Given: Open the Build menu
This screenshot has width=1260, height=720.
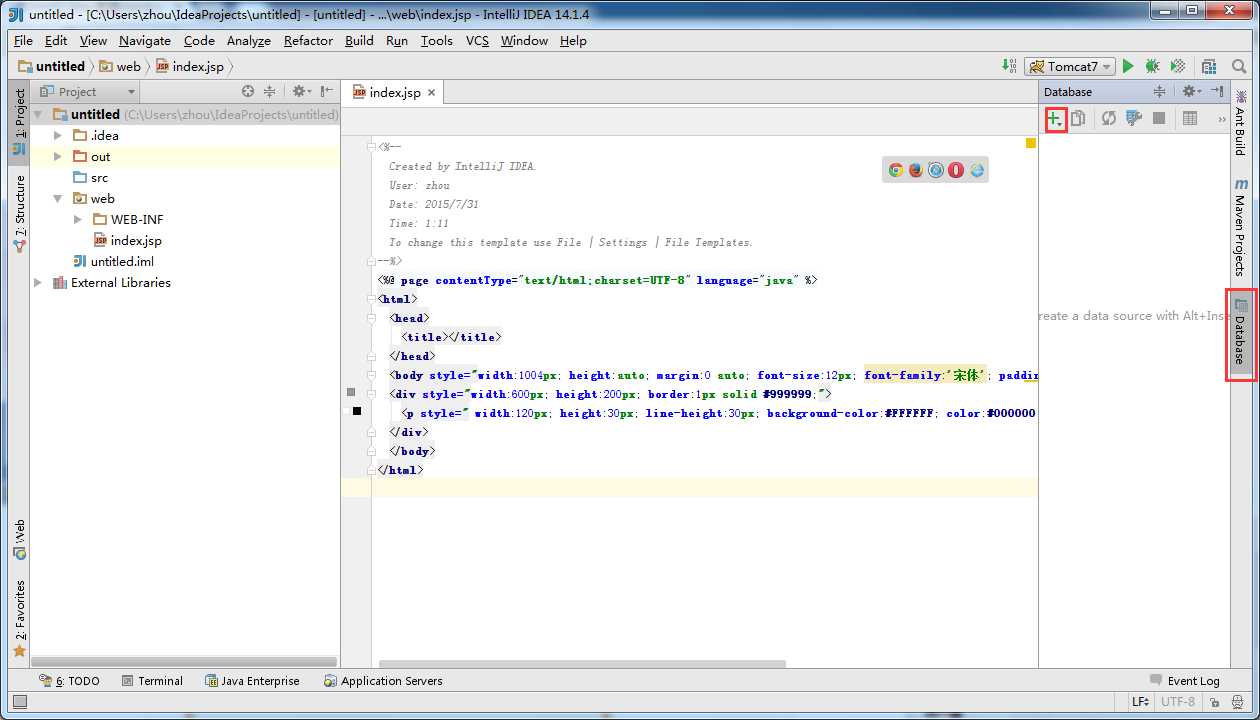Looking at the screenshot, I should tap(359, 40).
